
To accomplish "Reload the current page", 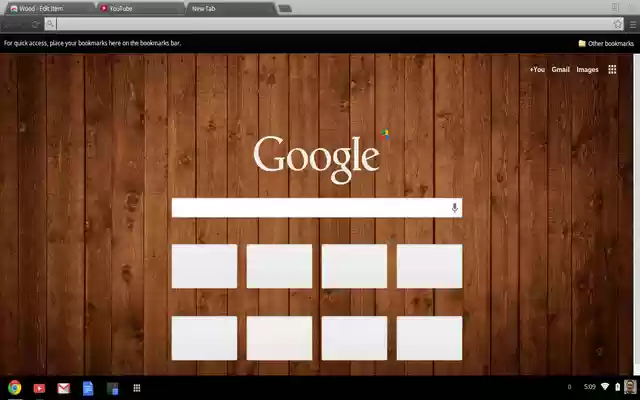I will [36, 24].
